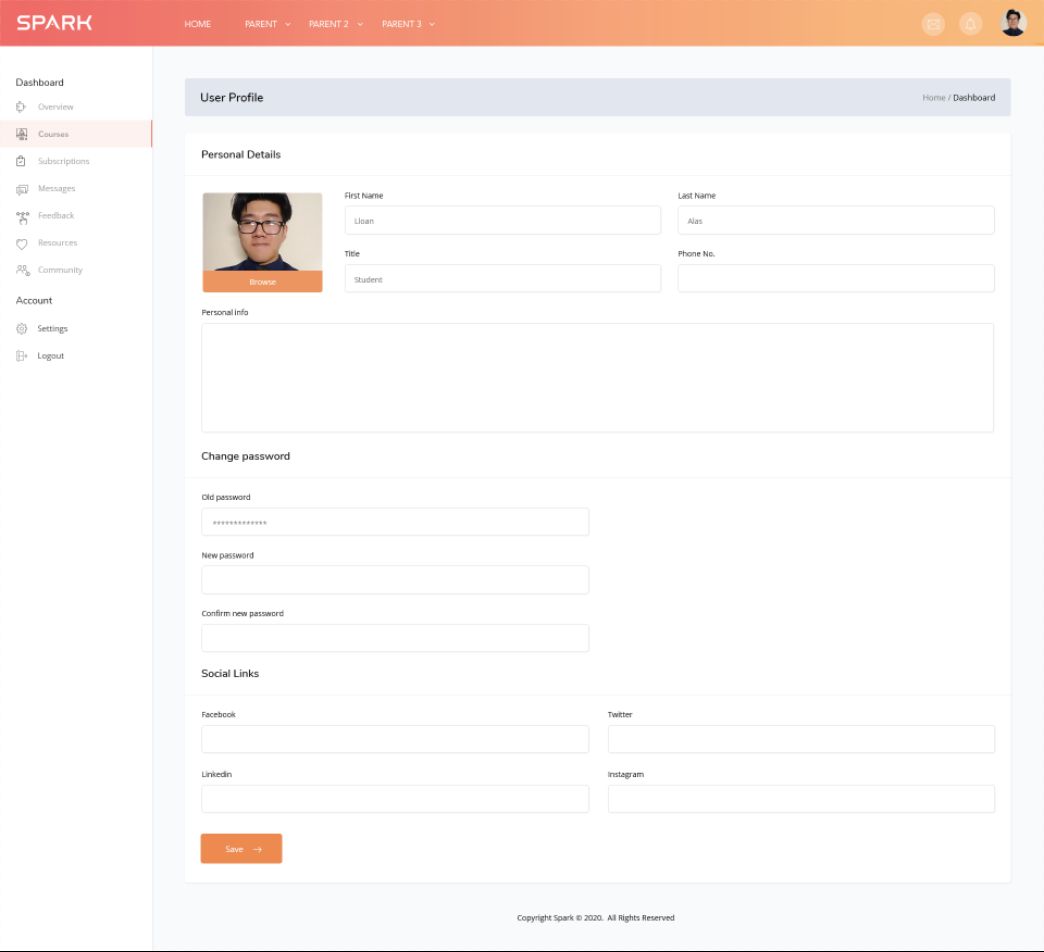Open Resources in the sidebar
This screenshot has height=952, width=1044.
[x=57, y=243]
